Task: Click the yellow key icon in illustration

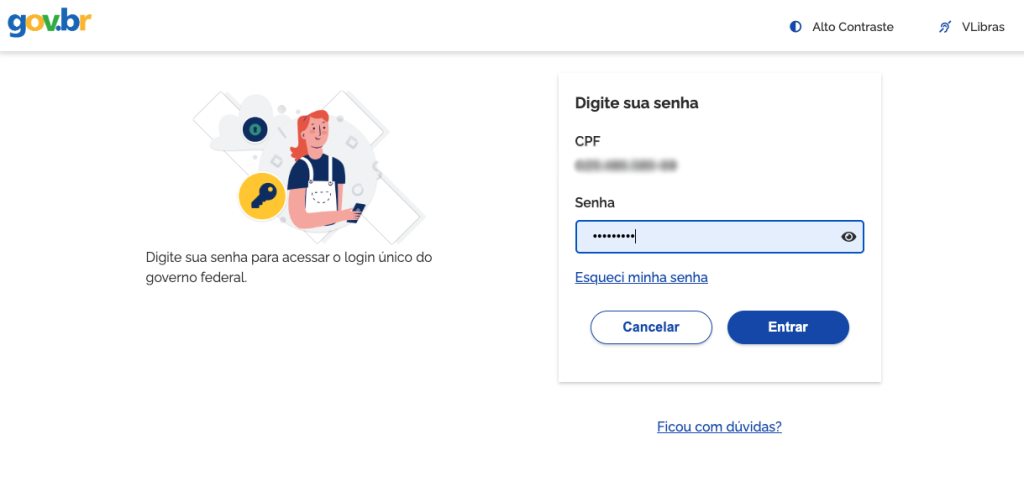Action: (261, 196)
